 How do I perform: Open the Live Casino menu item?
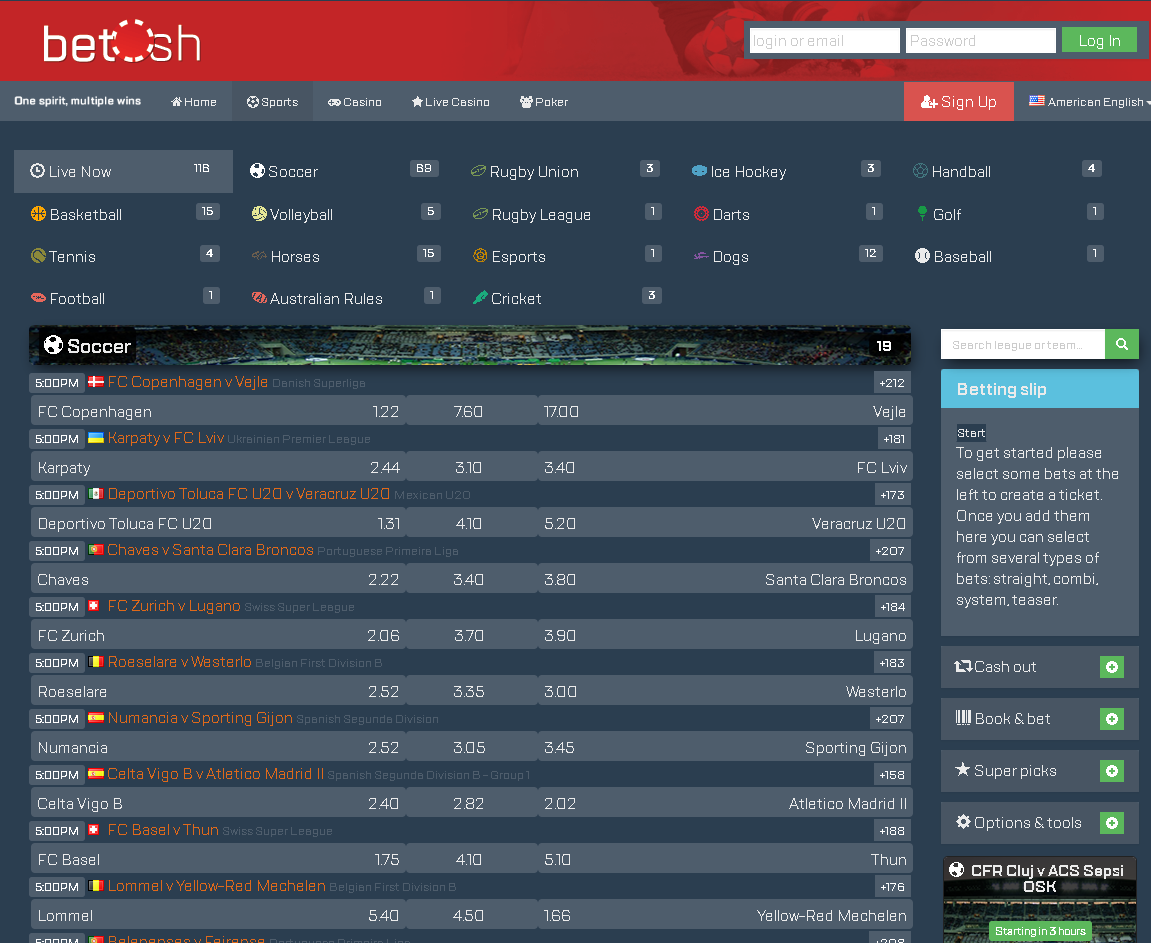click(450, 102)
